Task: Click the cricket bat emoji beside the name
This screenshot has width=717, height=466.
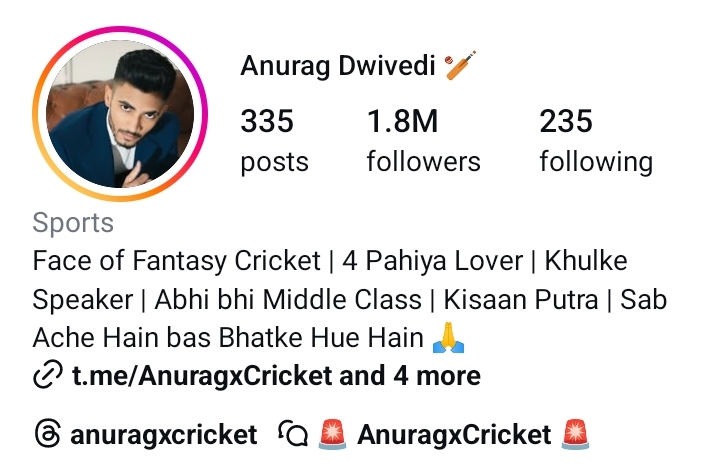Action: tap(460, 65)
